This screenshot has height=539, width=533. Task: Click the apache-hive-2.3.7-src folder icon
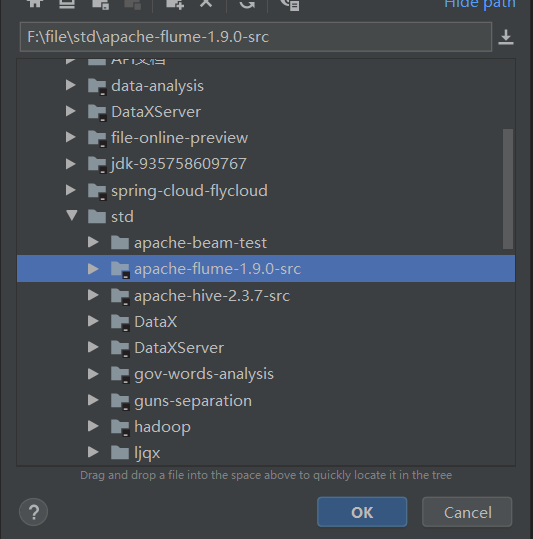click(120, 296)
